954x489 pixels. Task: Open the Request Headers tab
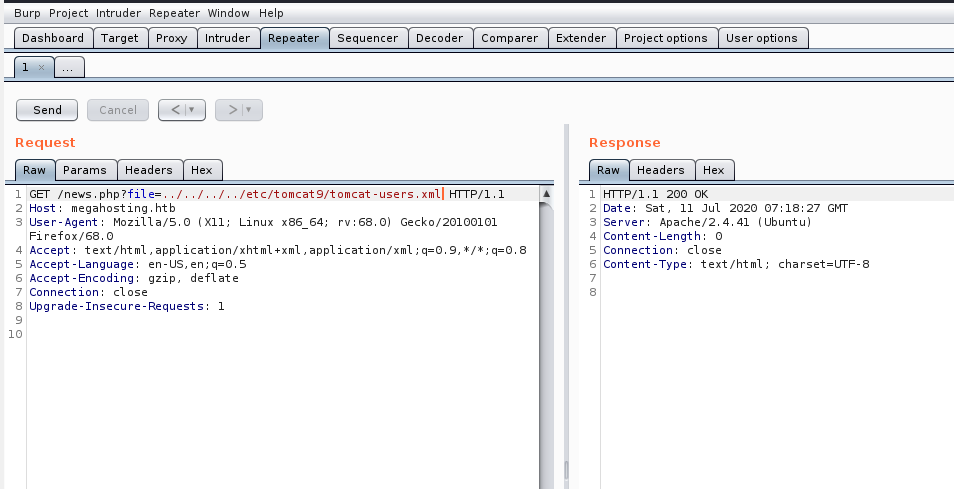149,170
